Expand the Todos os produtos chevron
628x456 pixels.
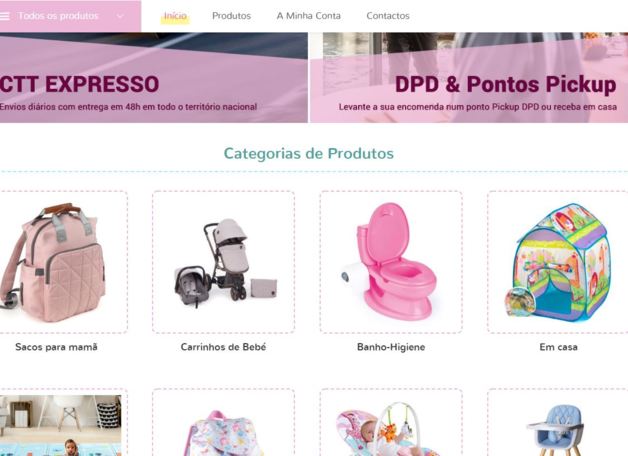point(120,16)
